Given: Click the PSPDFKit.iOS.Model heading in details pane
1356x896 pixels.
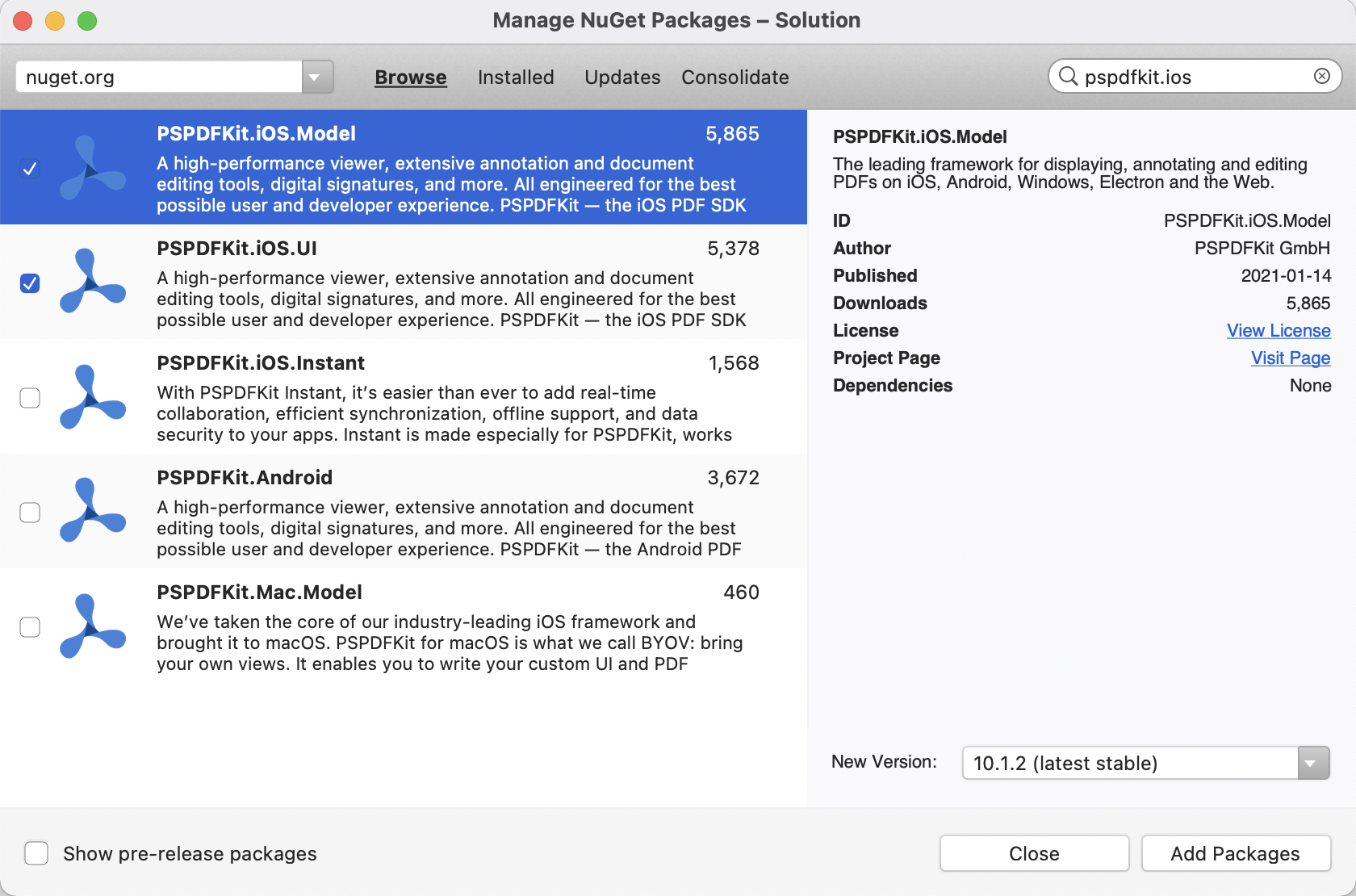Looking at the screenshot, I should (919, 137).
